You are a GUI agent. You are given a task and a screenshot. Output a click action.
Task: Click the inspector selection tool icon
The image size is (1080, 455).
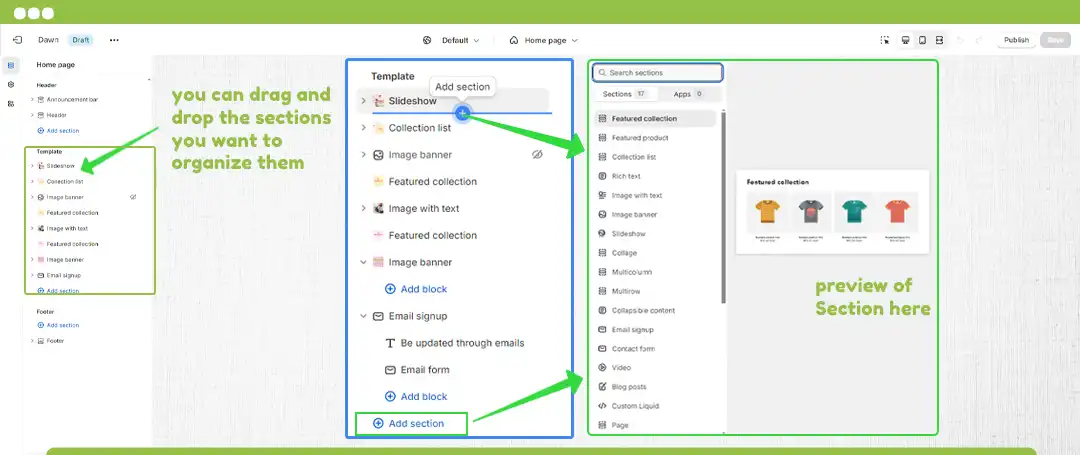point(885,40)
